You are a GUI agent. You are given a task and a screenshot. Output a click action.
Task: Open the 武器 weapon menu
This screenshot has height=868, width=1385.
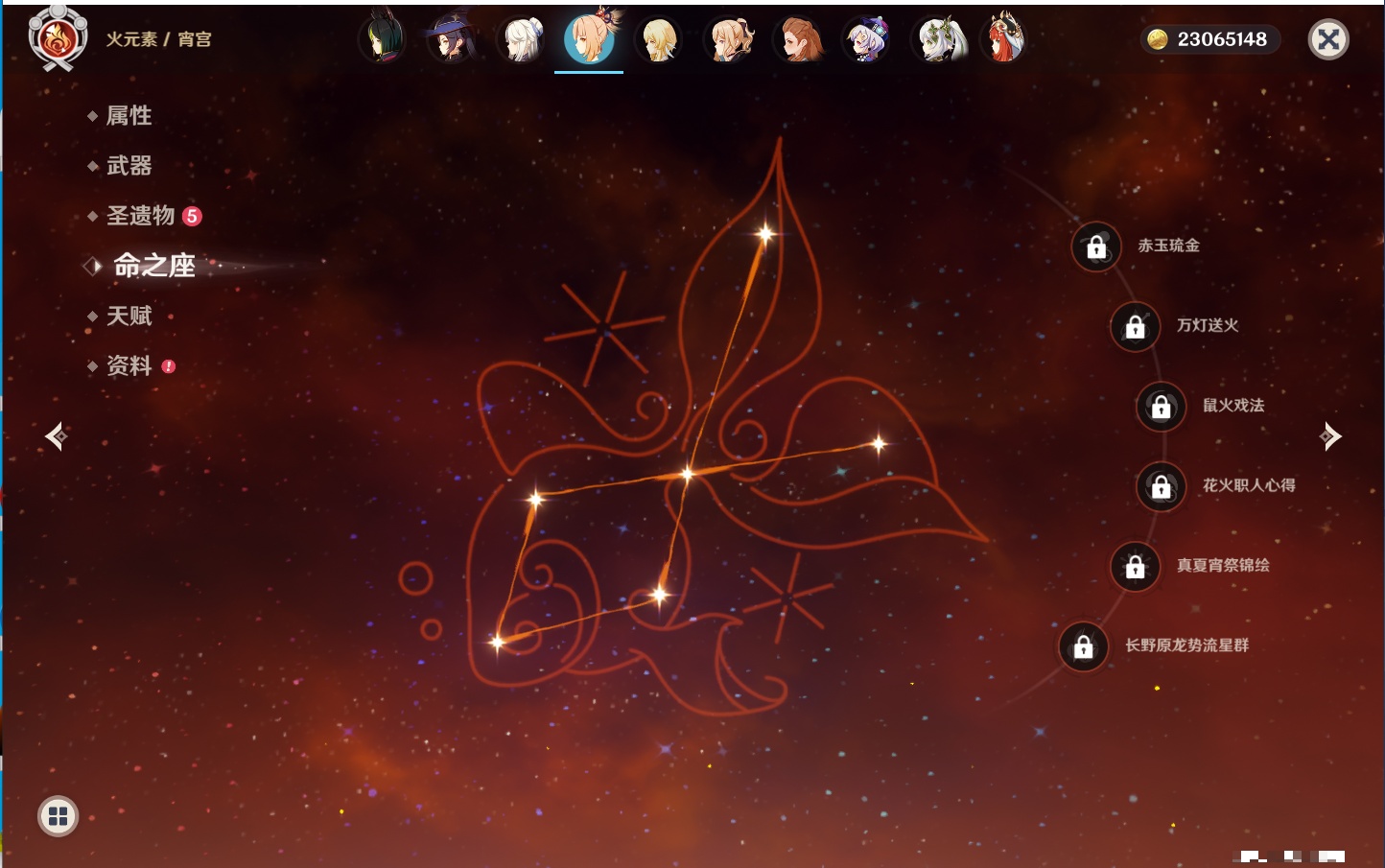129,166
